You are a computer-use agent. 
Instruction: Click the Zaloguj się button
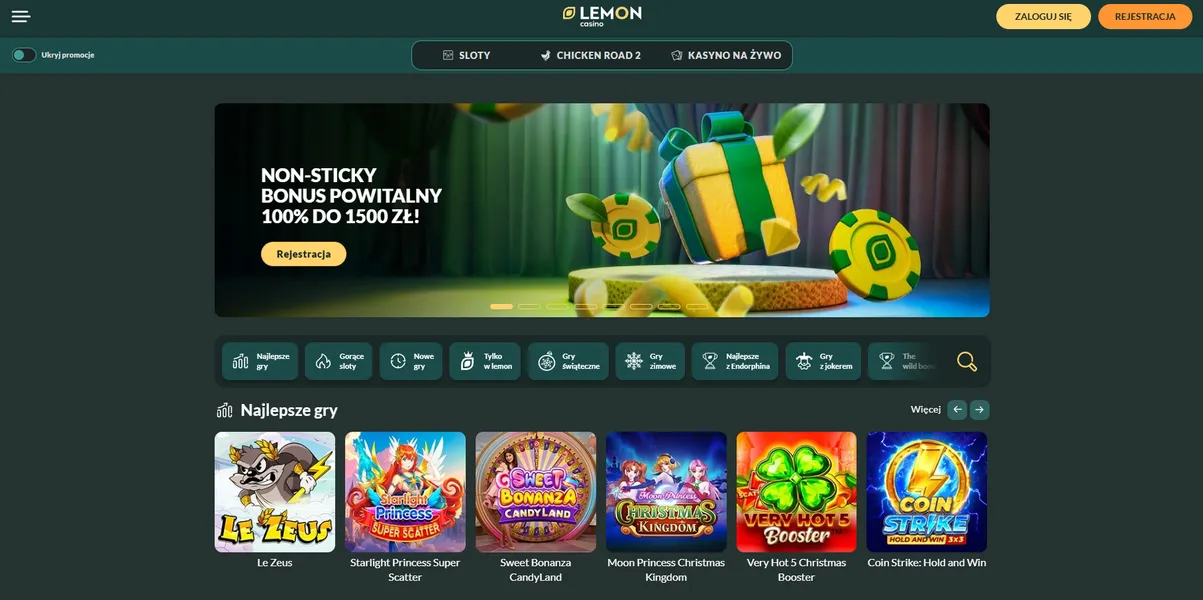(x=1043, y=16)
